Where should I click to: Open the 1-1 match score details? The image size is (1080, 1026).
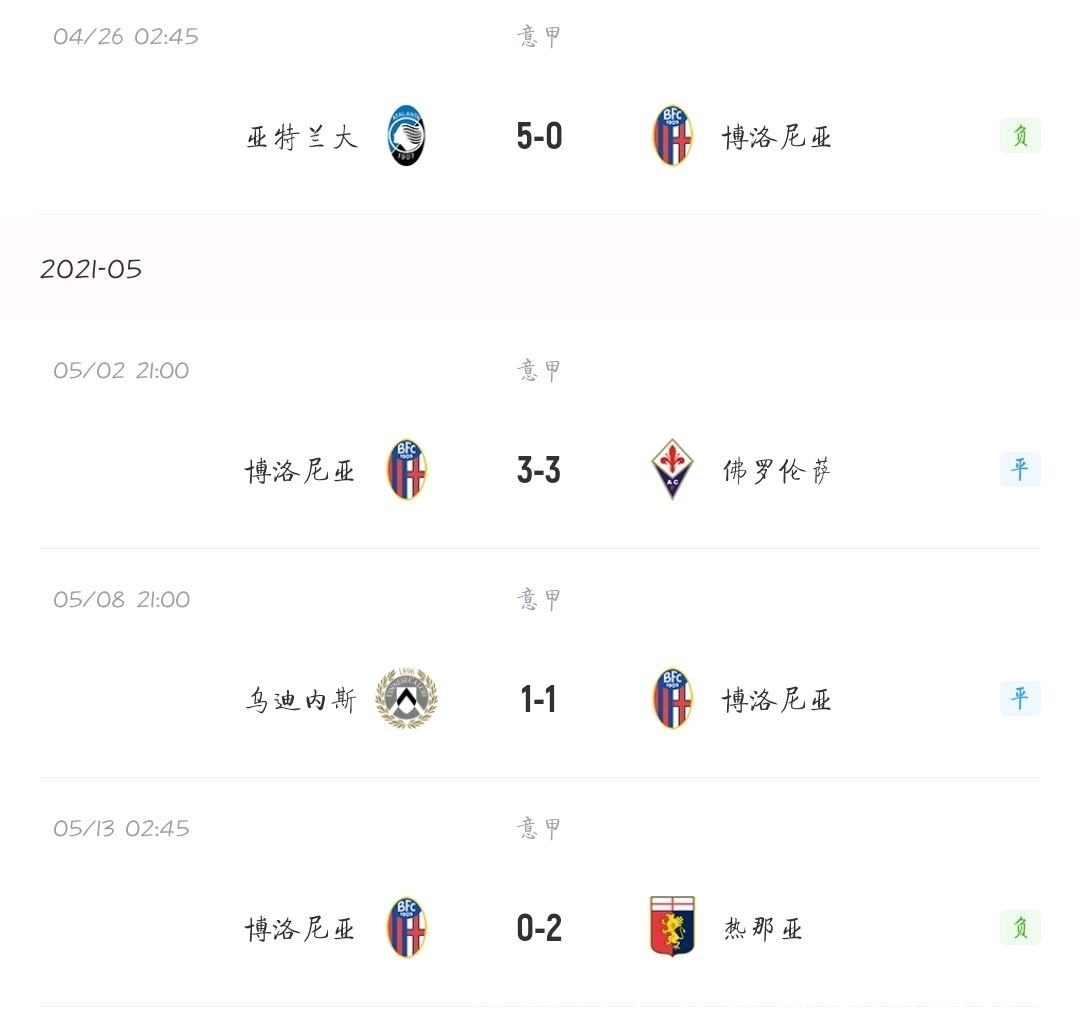coord(539,698)
